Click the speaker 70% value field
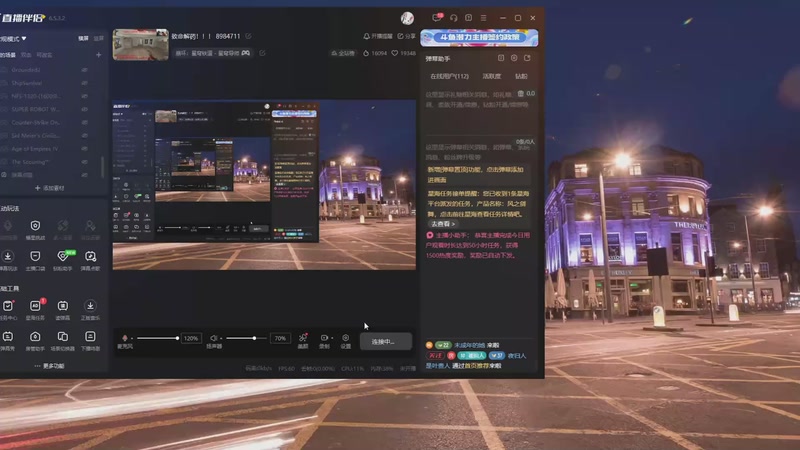This screenshot has width=800, height=450. [x=280, y=338]
